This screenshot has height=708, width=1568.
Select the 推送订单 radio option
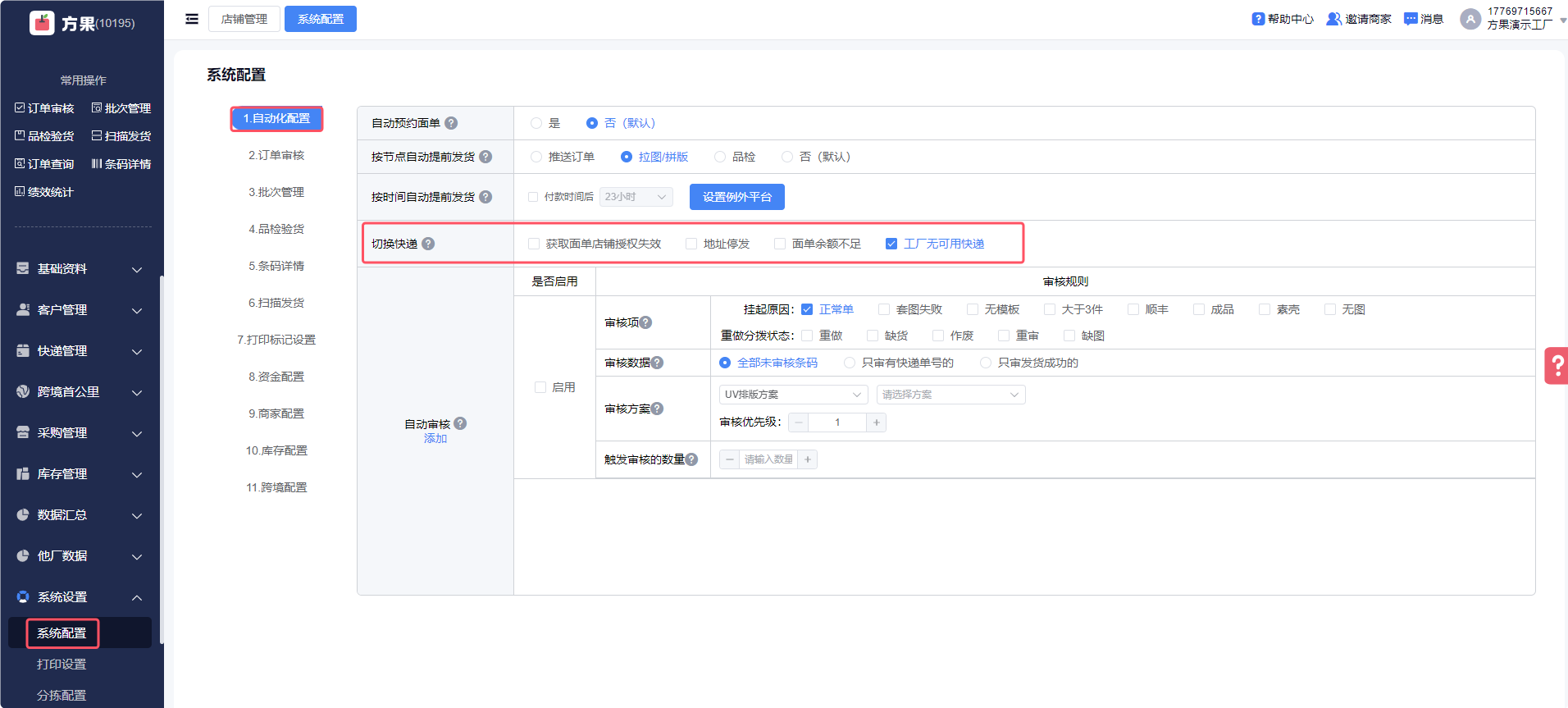pos(536,157)
